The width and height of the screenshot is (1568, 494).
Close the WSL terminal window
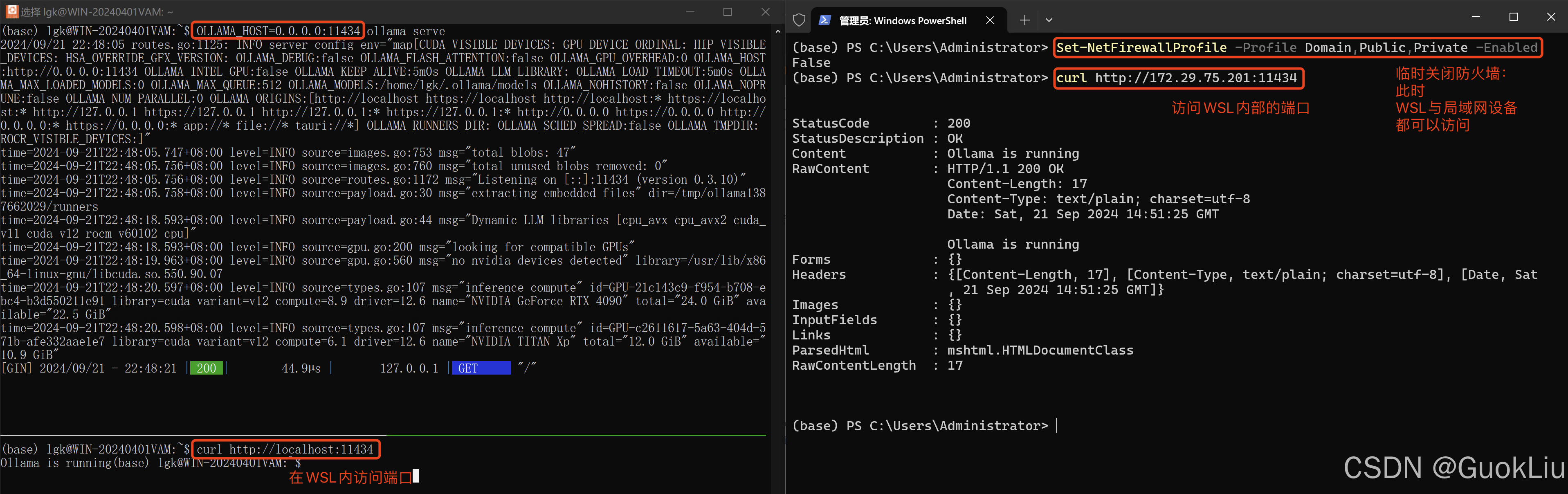pos(765,11)
